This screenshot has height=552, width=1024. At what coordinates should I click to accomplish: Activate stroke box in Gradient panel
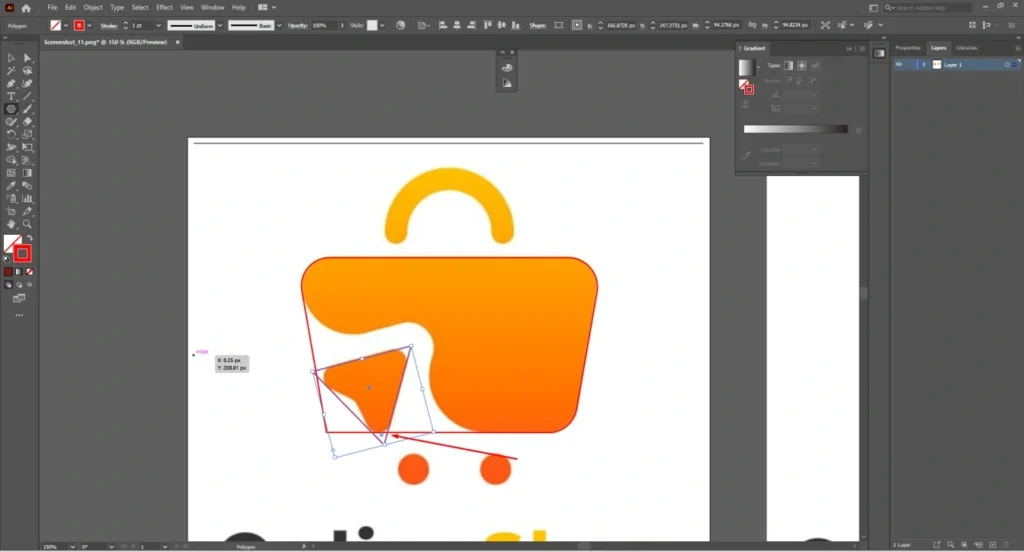749,90
